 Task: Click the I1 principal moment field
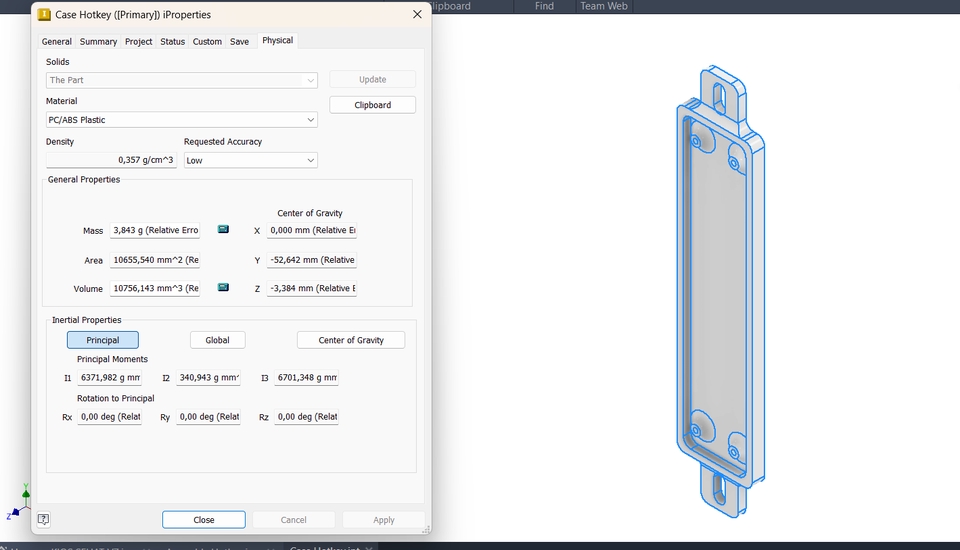(x=110, y=378)
